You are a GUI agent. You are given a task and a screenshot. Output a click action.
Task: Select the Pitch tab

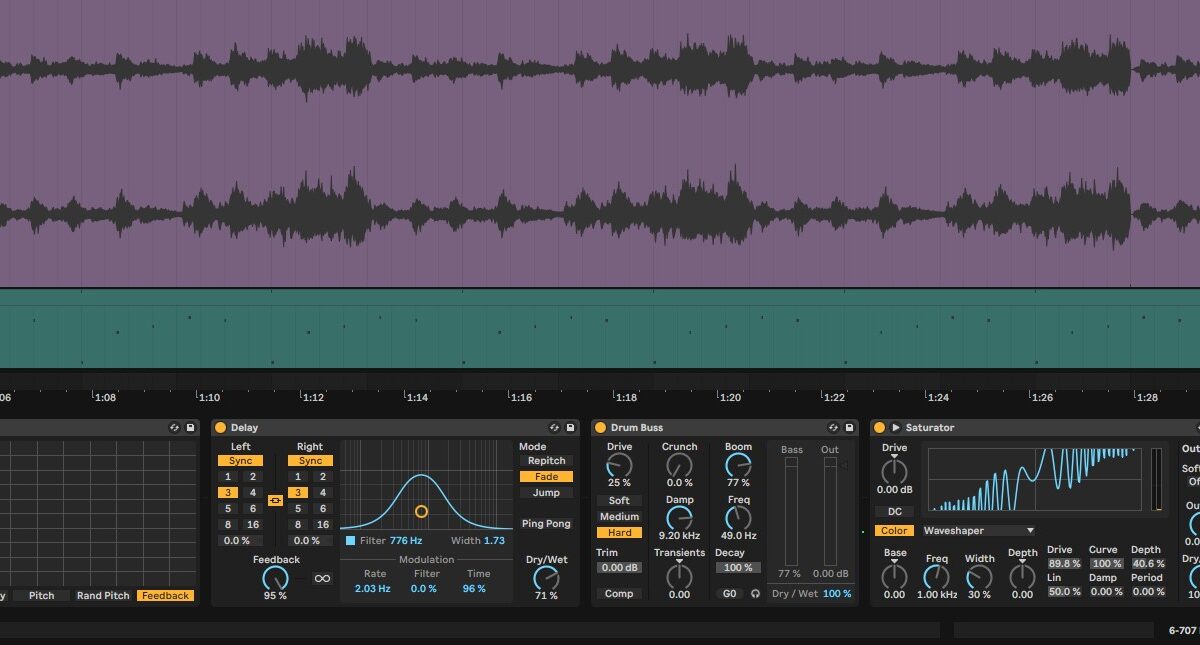[41, 596]
